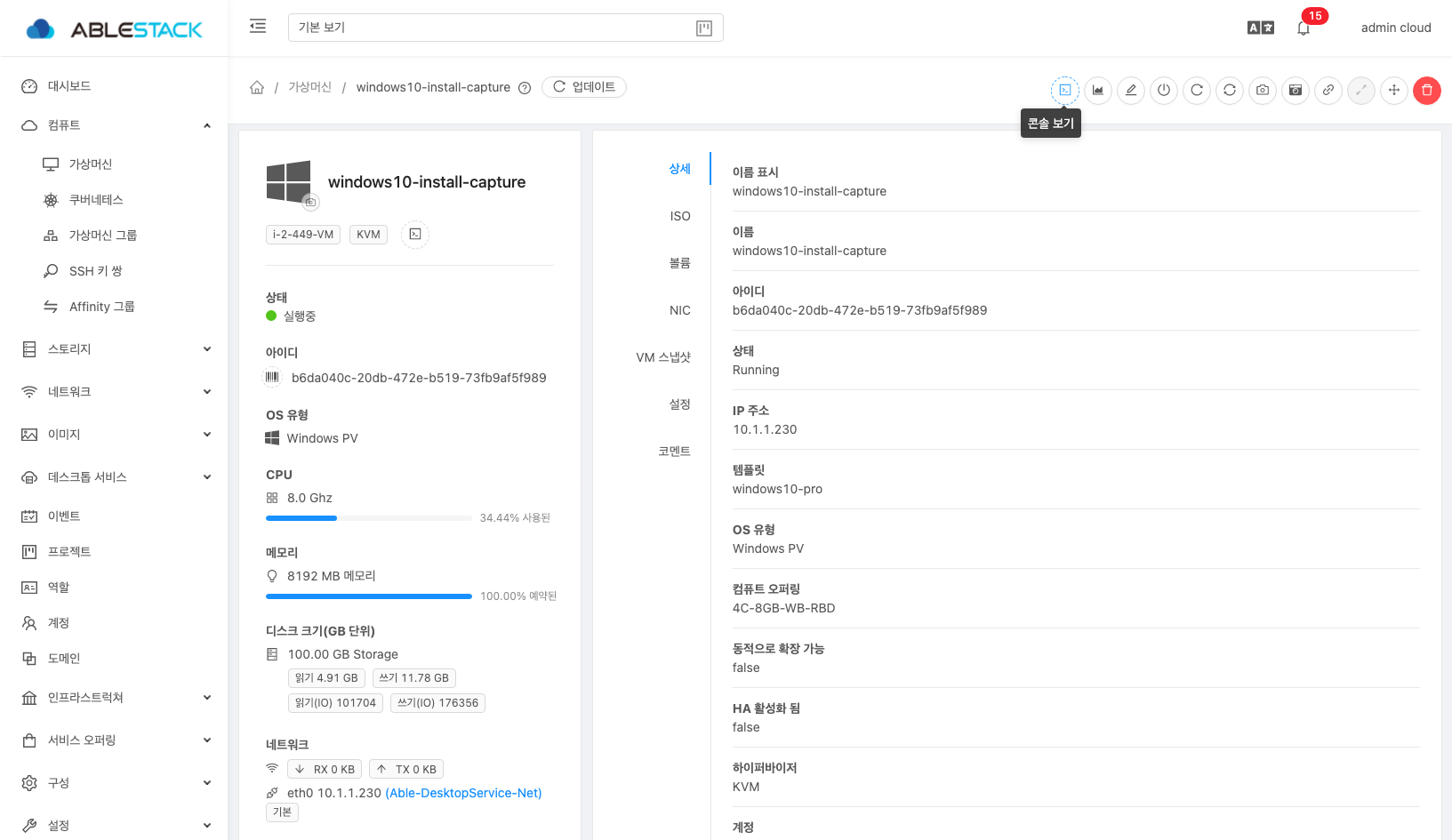Open notifications bell with 15 badge
This screenshot has width=1452, height=840.
[1304, 28]
